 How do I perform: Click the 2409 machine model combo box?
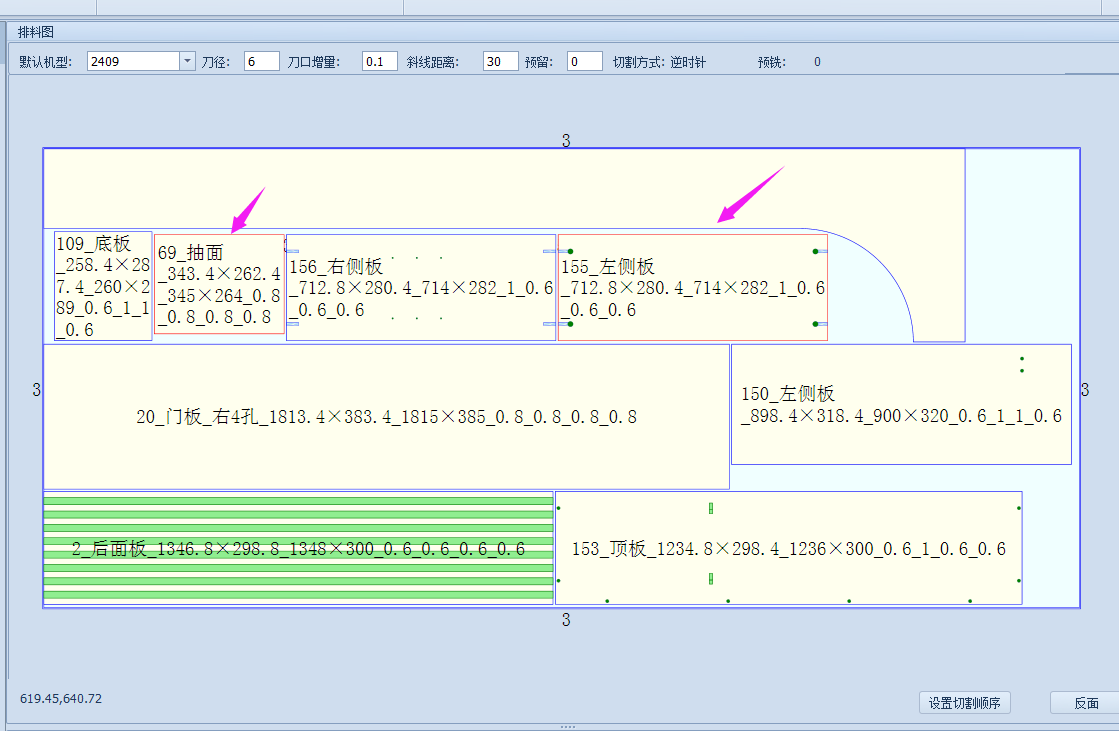[x=141, y=61]
